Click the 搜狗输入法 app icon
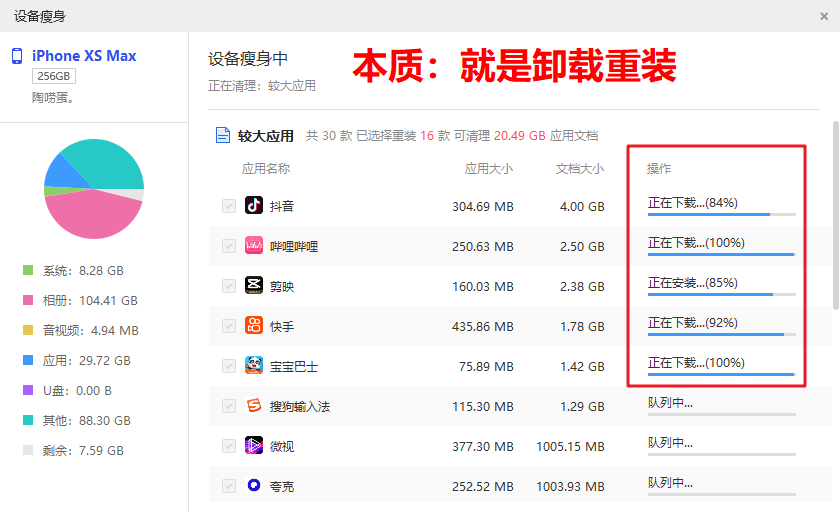 click(254, 405)
